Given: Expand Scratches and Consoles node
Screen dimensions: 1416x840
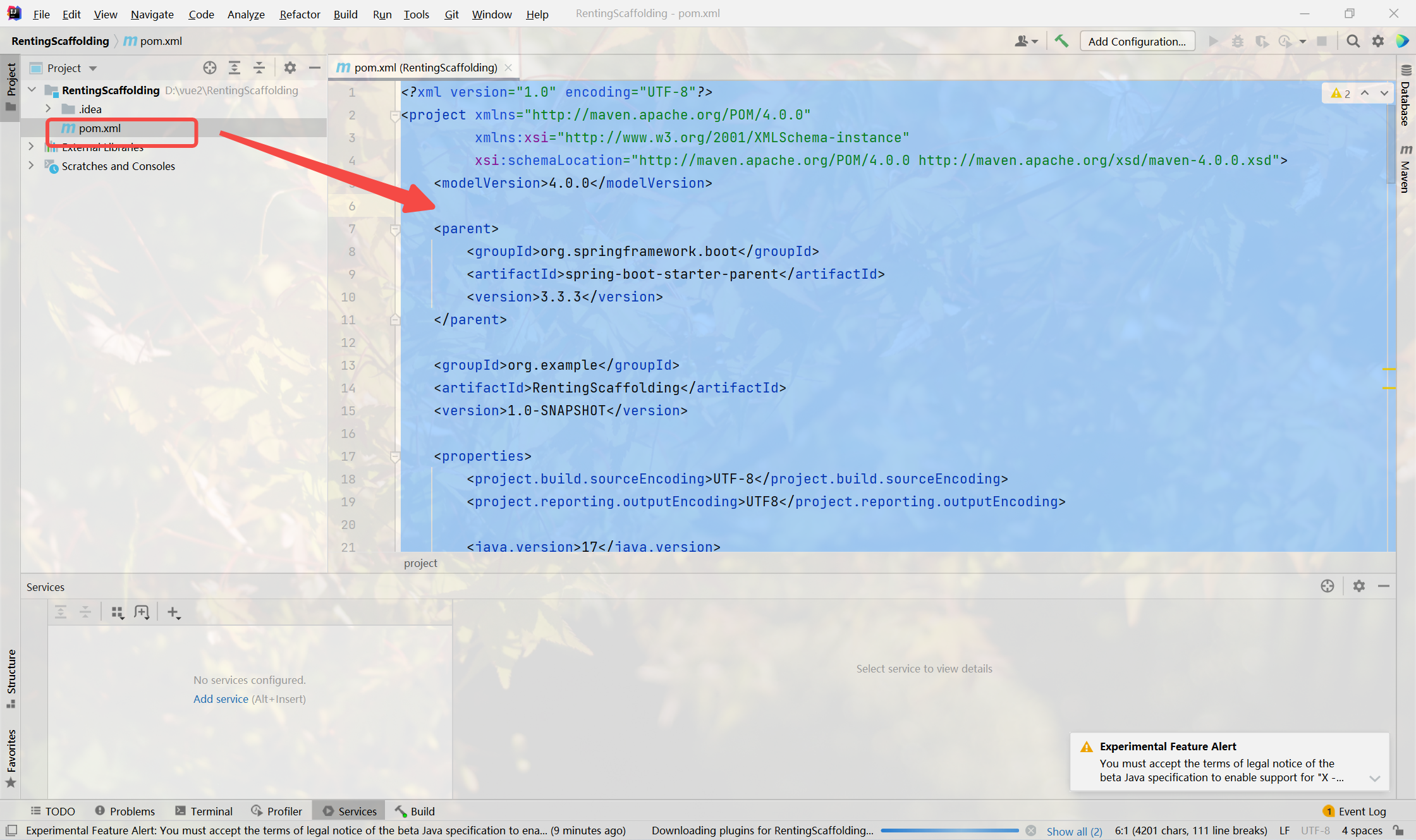Looking at the screenshot, I should (32, 166).
